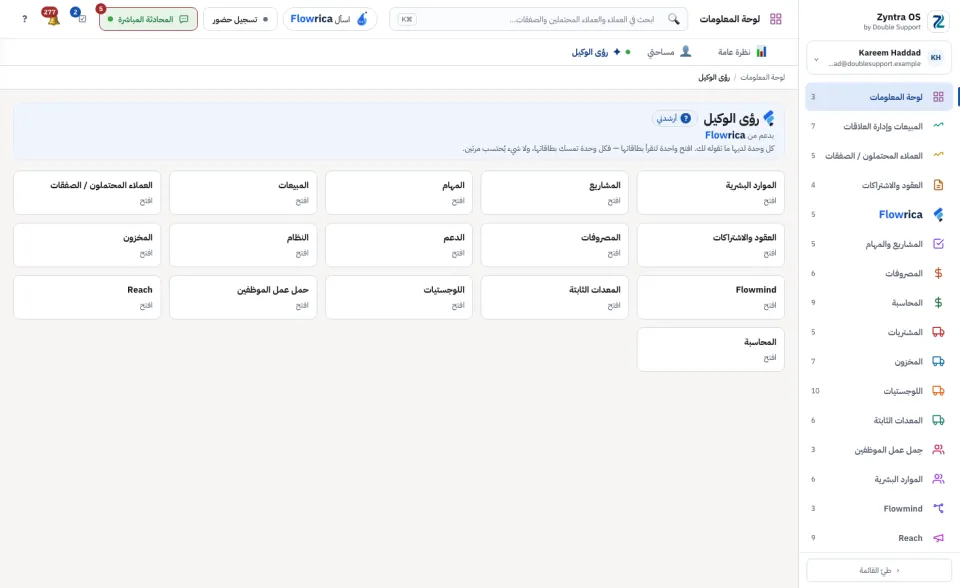Open the المخزون card
The width and height of the screenshot is (960, 588).
tap(87, 245)
